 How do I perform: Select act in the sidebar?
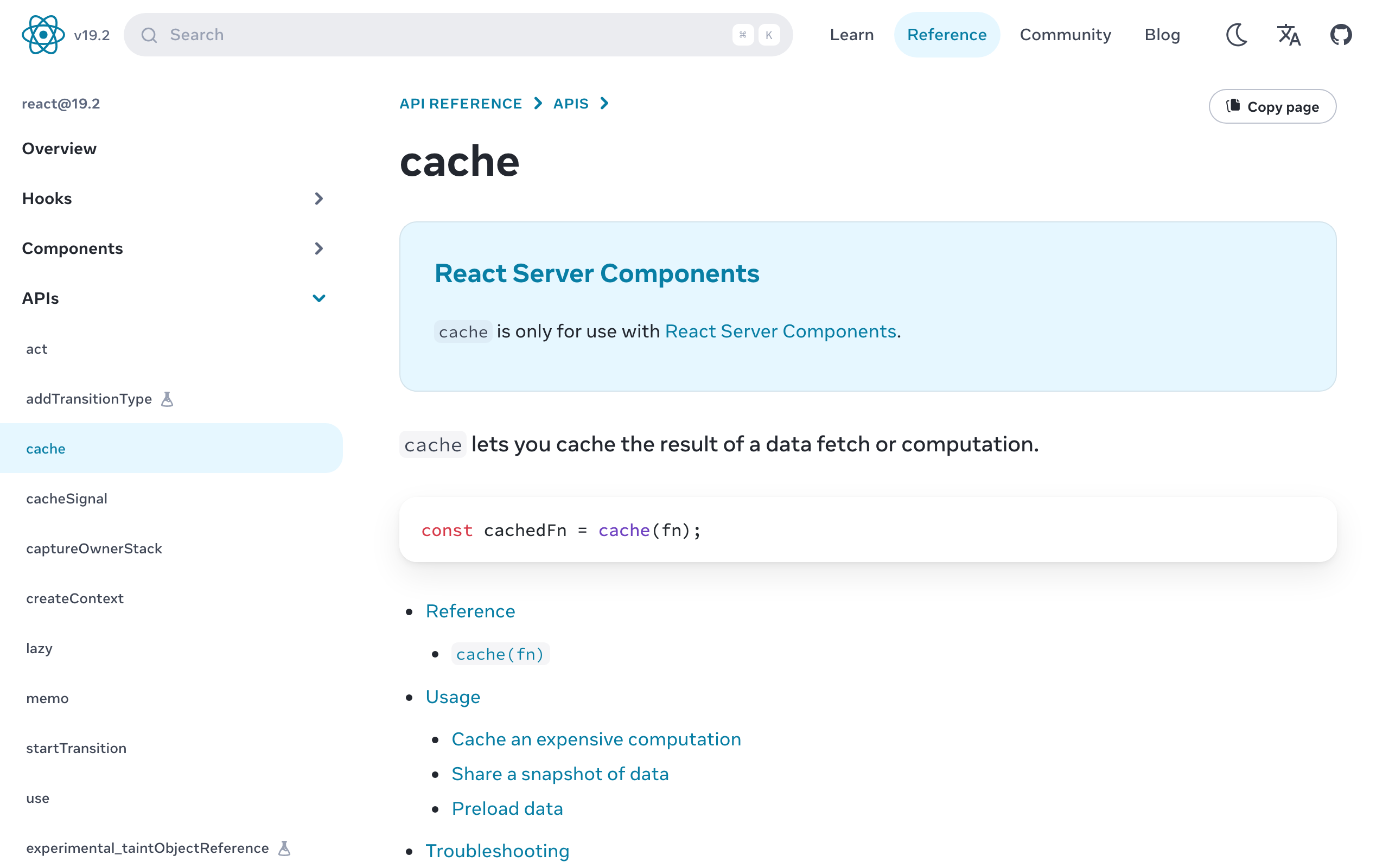(171, 349)
